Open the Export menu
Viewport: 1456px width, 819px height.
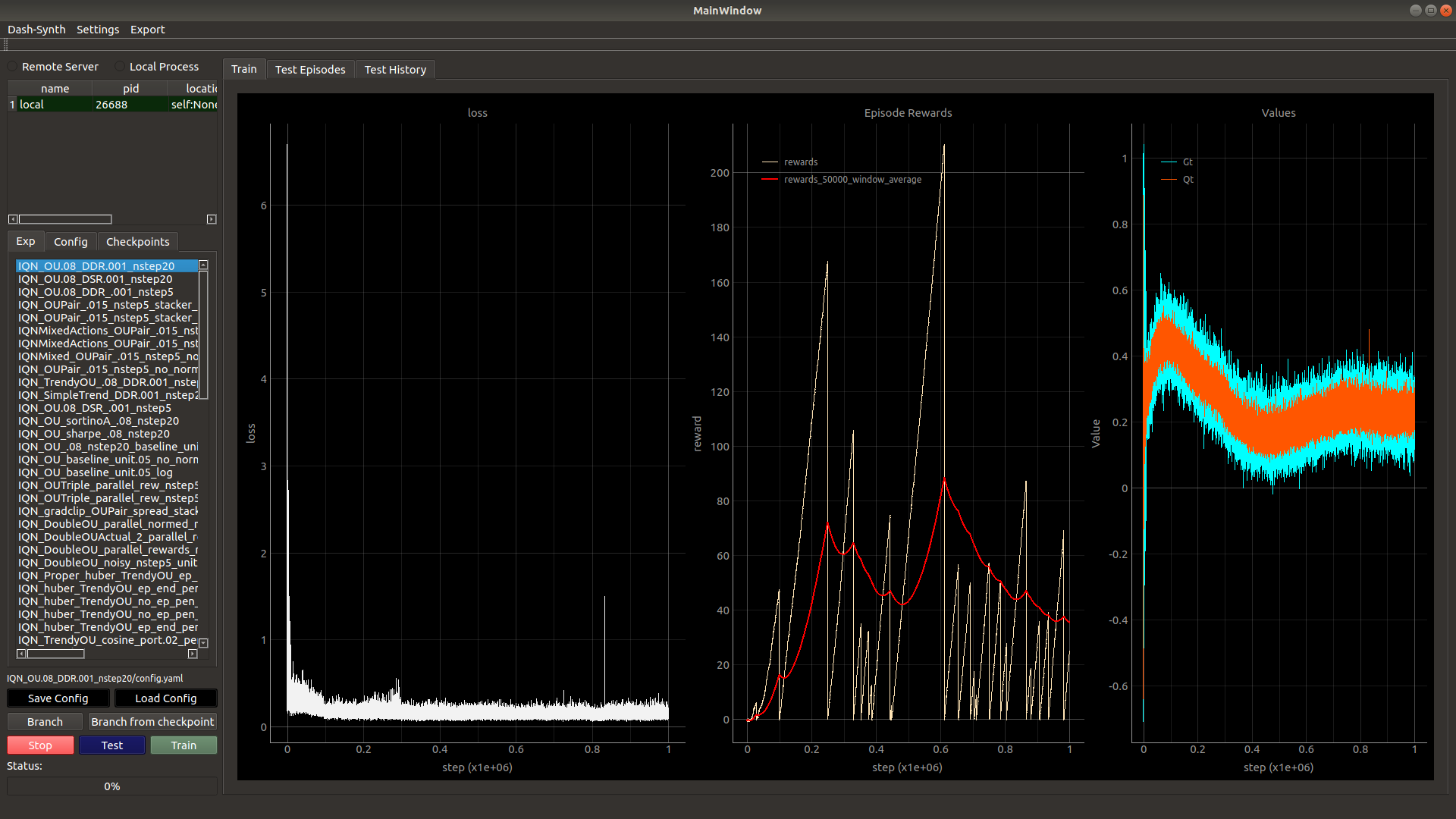coord(147,30)
